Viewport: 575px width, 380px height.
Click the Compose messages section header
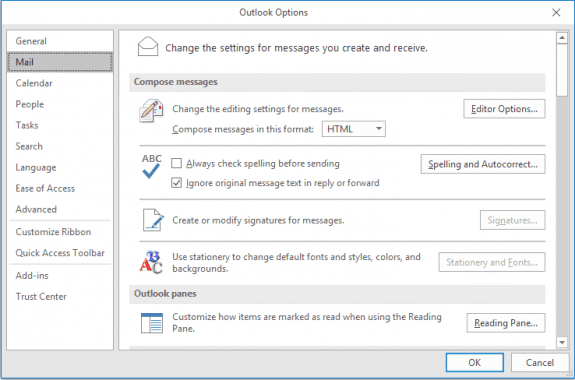coord(337,82)
